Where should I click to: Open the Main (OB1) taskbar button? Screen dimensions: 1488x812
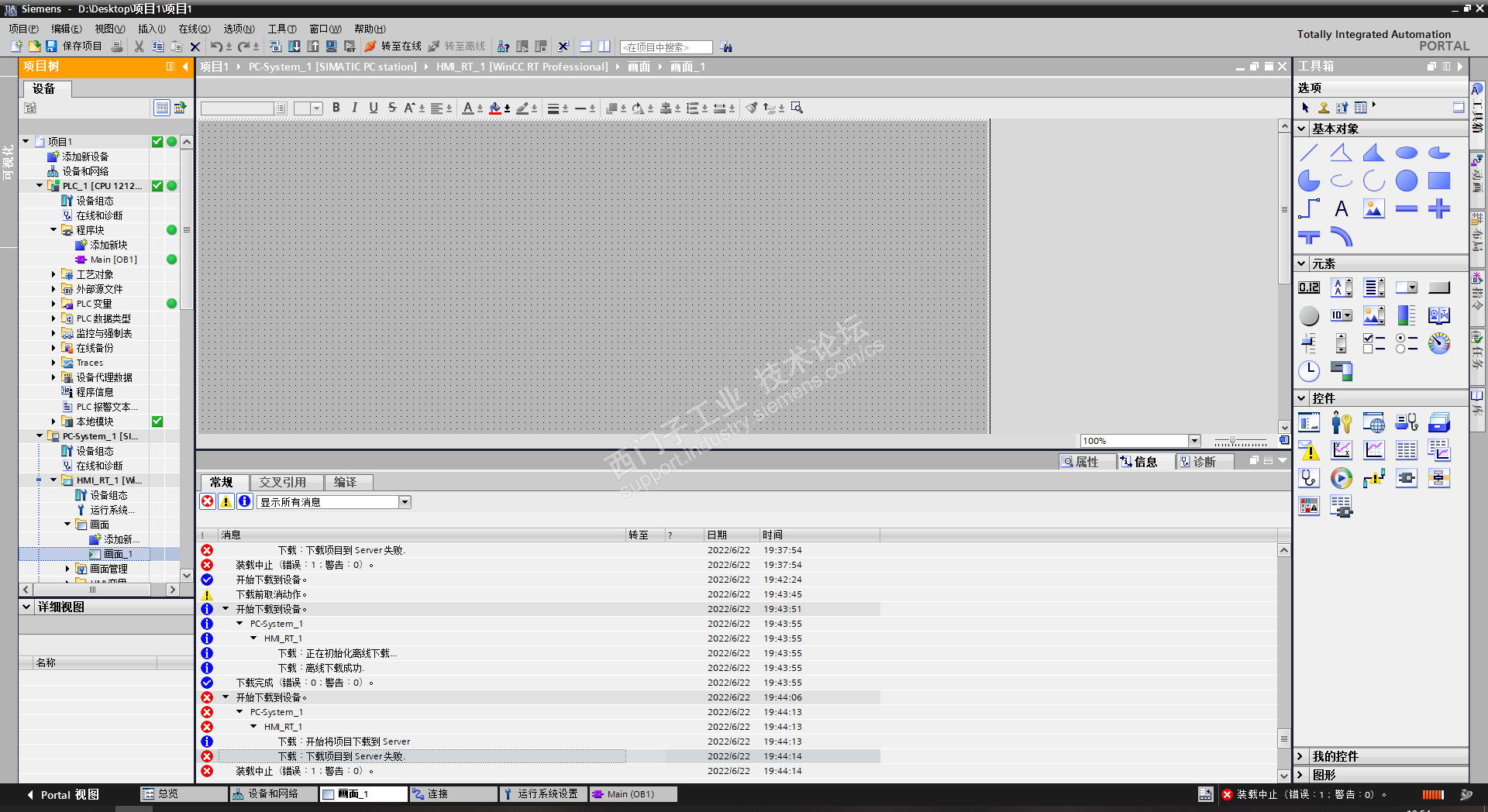tap(632, 794)
